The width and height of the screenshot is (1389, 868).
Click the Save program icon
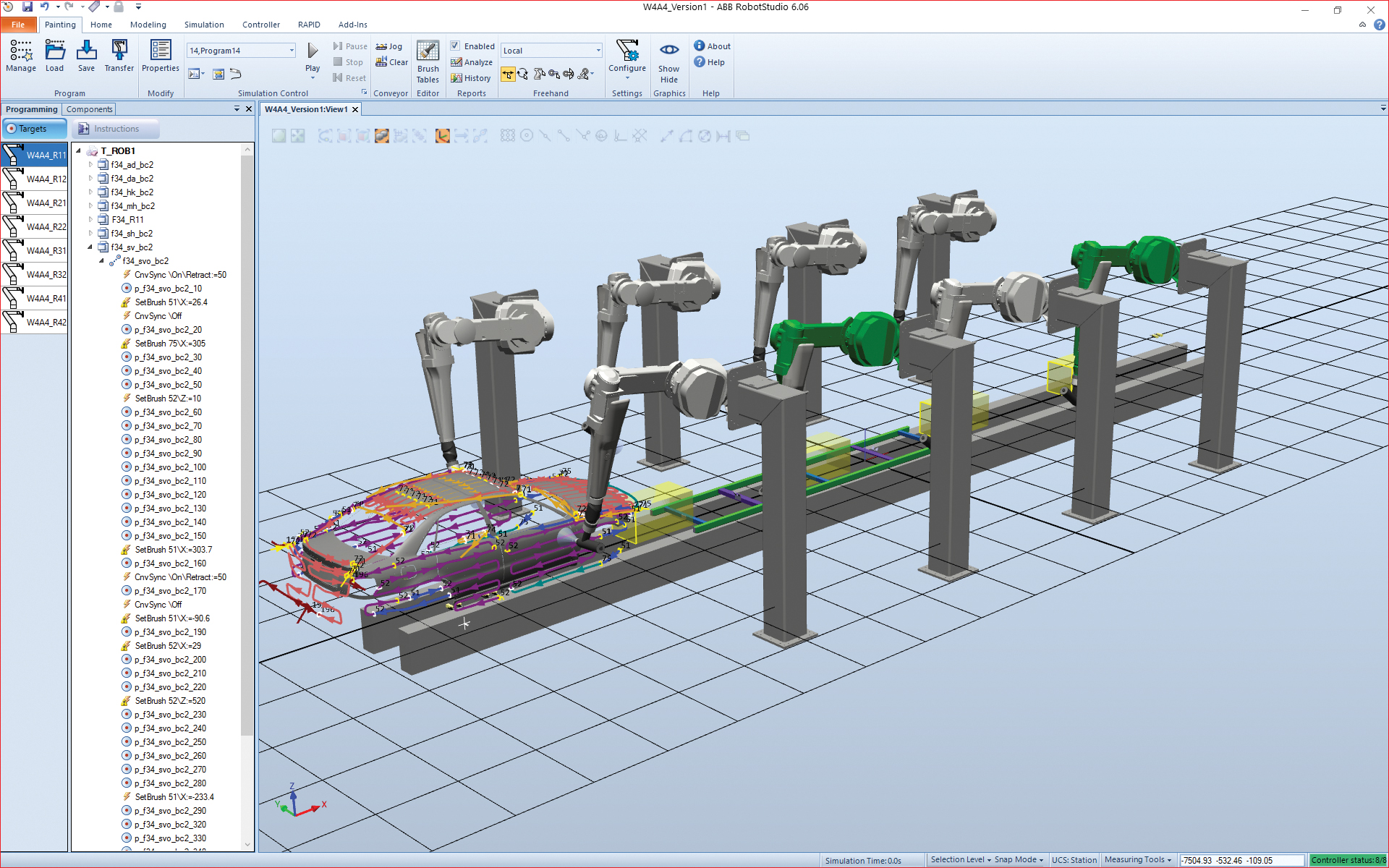(87, 56)
